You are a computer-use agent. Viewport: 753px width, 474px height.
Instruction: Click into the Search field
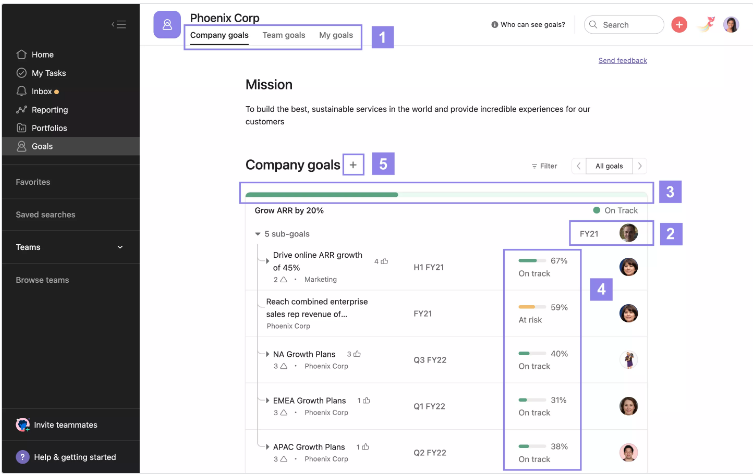(624, 25)
